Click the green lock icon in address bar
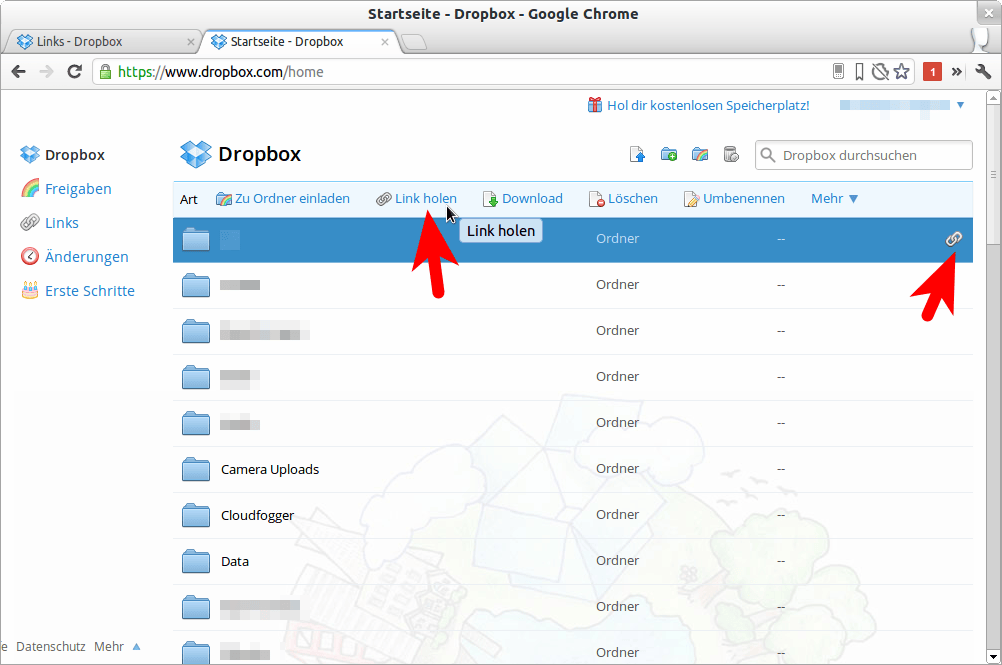The height and width of the screenshot is (665, 1002). click(106, 72)
